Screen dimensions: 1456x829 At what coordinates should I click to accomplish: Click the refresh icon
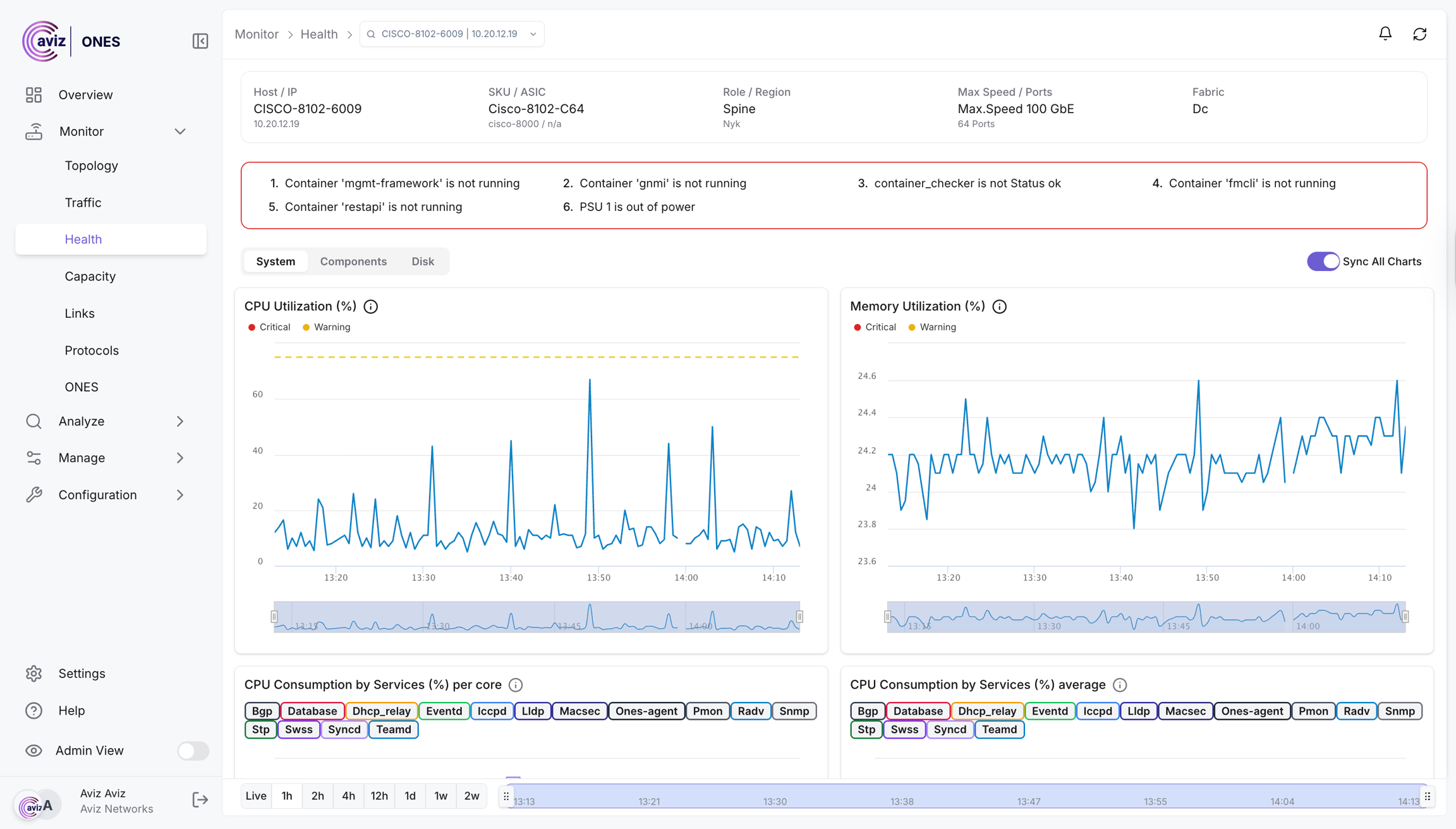click(x=1419, y=34)
